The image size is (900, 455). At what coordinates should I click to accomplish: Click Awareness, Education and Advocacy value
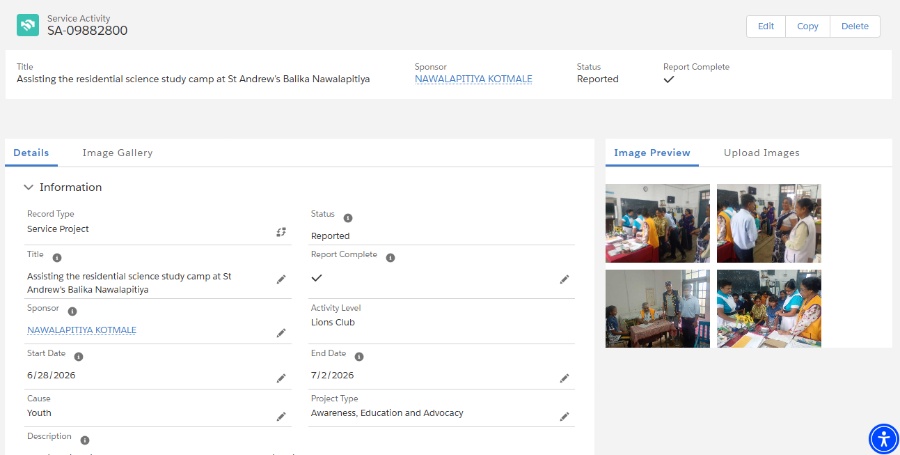[x=387, y=413]
